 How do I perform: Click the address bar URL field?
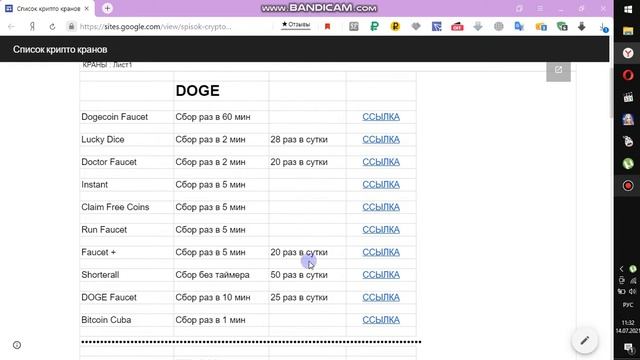pos(155,27)
